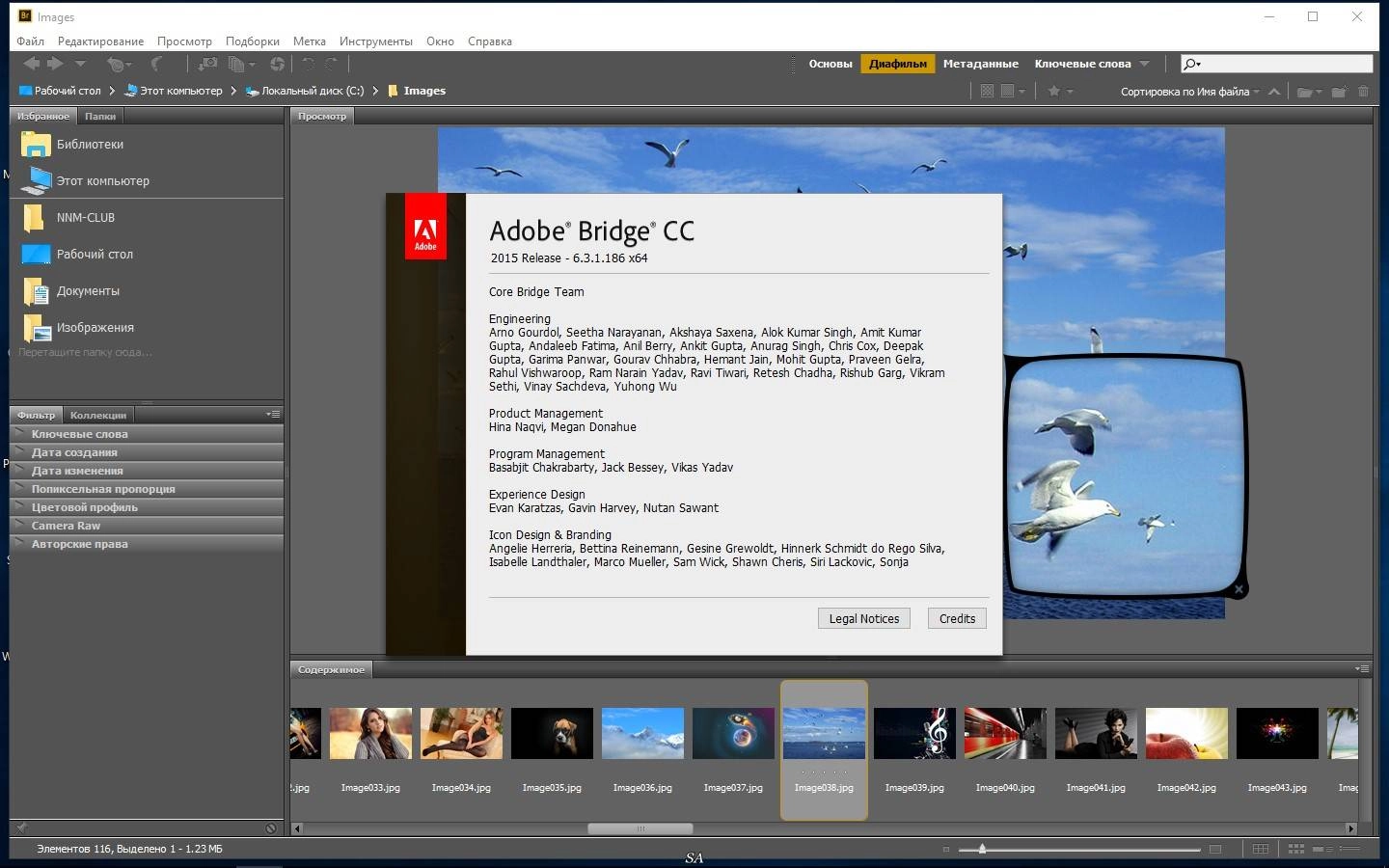This screenshot has height=868, width=1389.
Task: Open recent folder icon dropdown
Action: pos(1310,92)
